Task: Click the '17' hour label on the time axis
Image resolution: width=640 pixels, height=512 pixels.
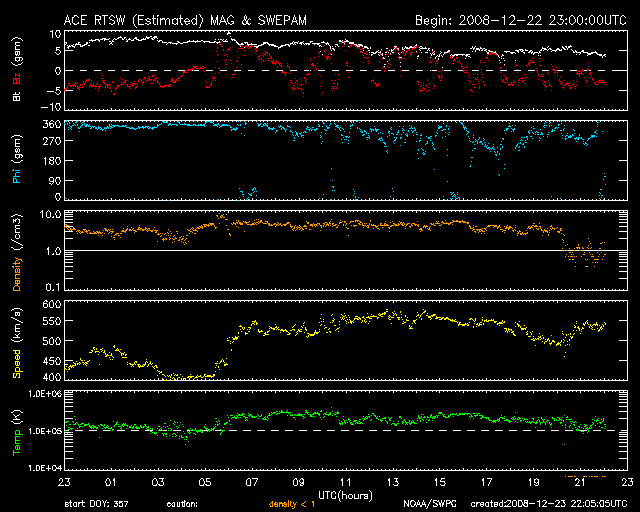Action: pyautogui.click(x=487, y=482)
